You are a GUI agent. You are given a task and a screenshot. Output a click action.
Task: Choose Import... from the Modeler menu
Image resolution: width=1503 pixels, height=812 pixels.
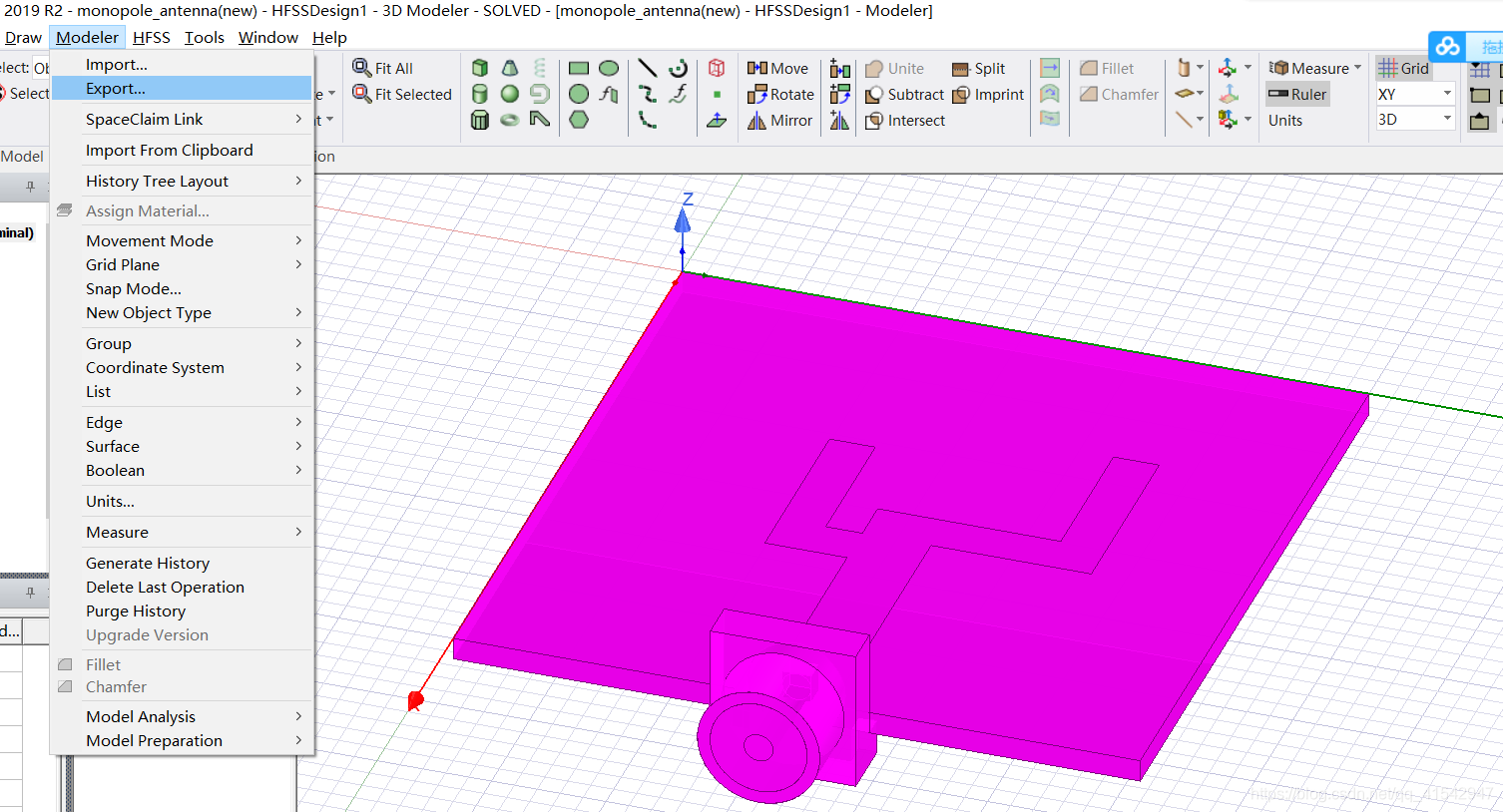tap(182, 64)
